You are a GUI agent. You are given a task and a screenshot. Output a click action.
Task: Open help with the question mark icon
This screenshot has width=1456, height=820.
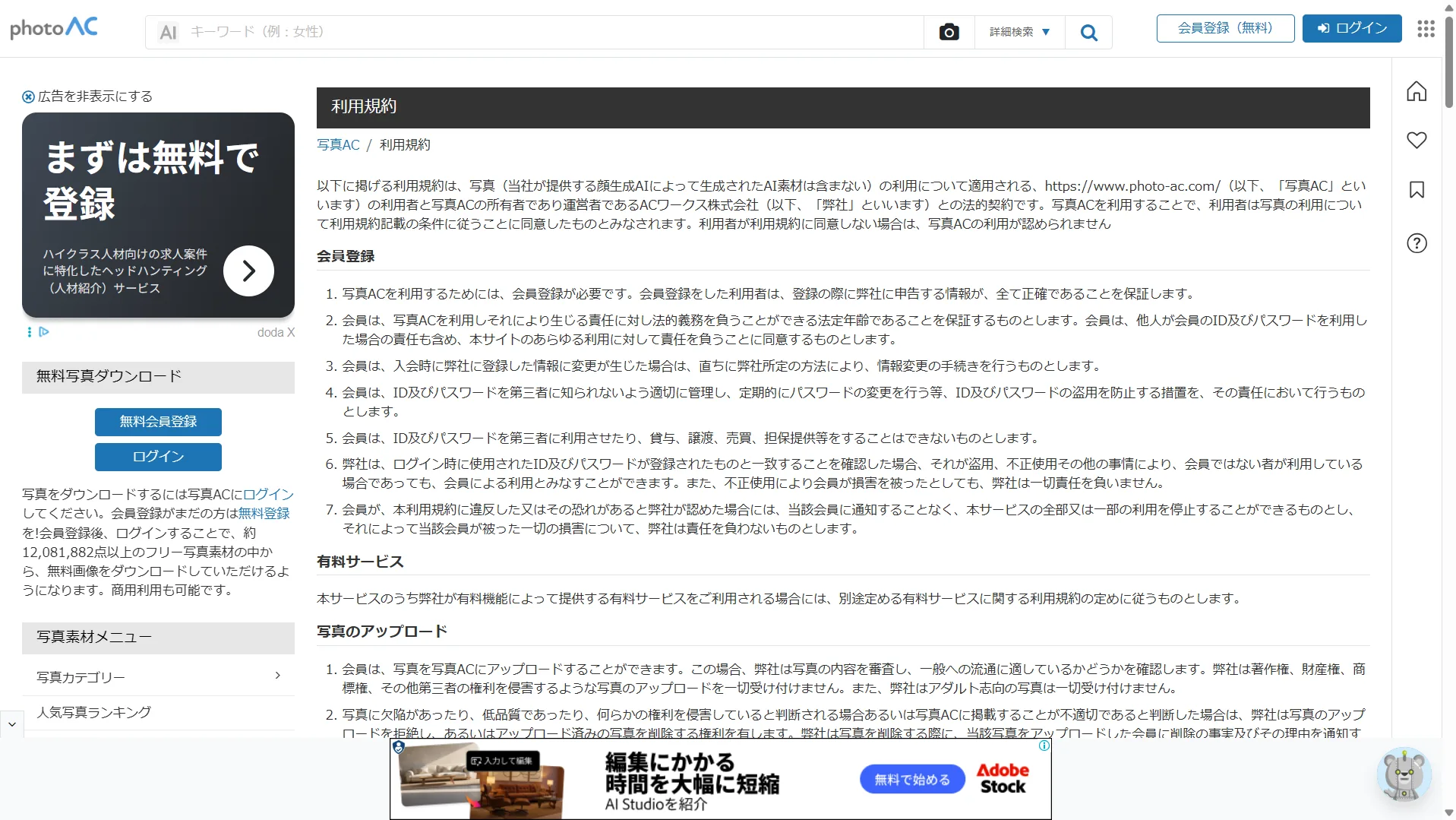1417,243
